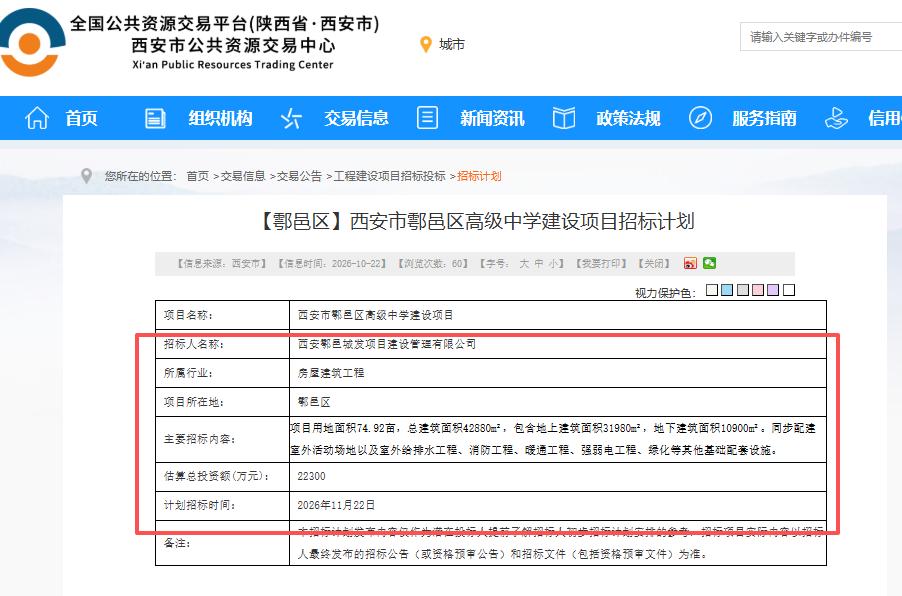902x596 pixels.
Task: Click the 组织机构 document icon
Action: click(x=155, y=118)
